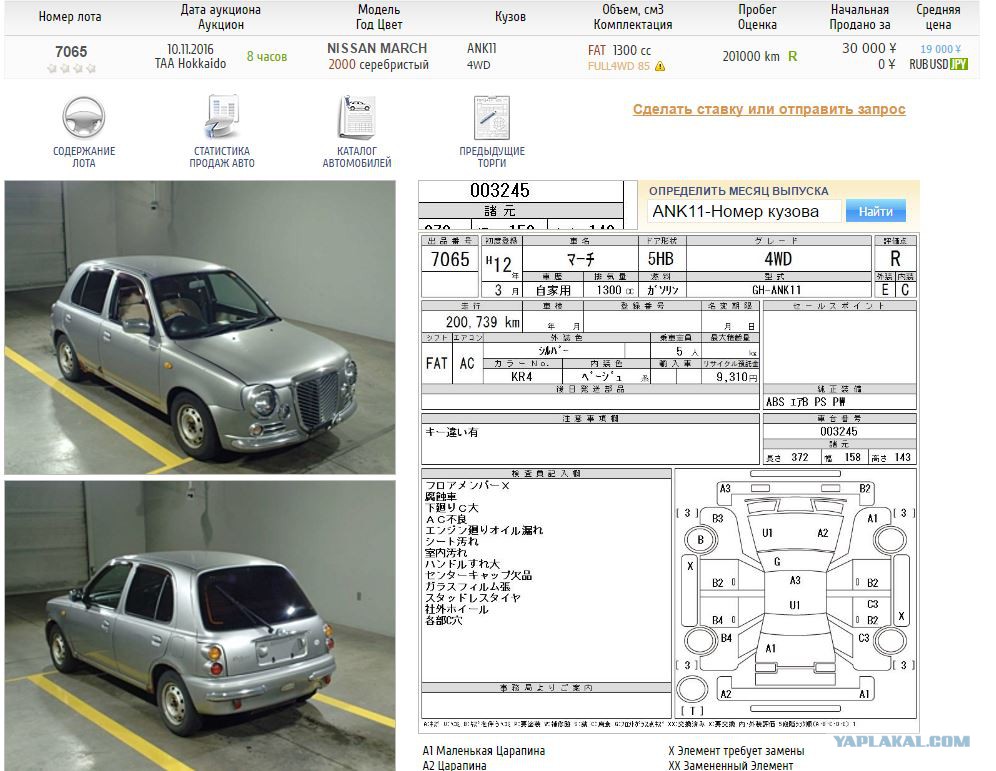The height and width of the screenshot is (771, 996).
Task: Open the Предыдущие торги icon
Action: (x=492, y=117)
